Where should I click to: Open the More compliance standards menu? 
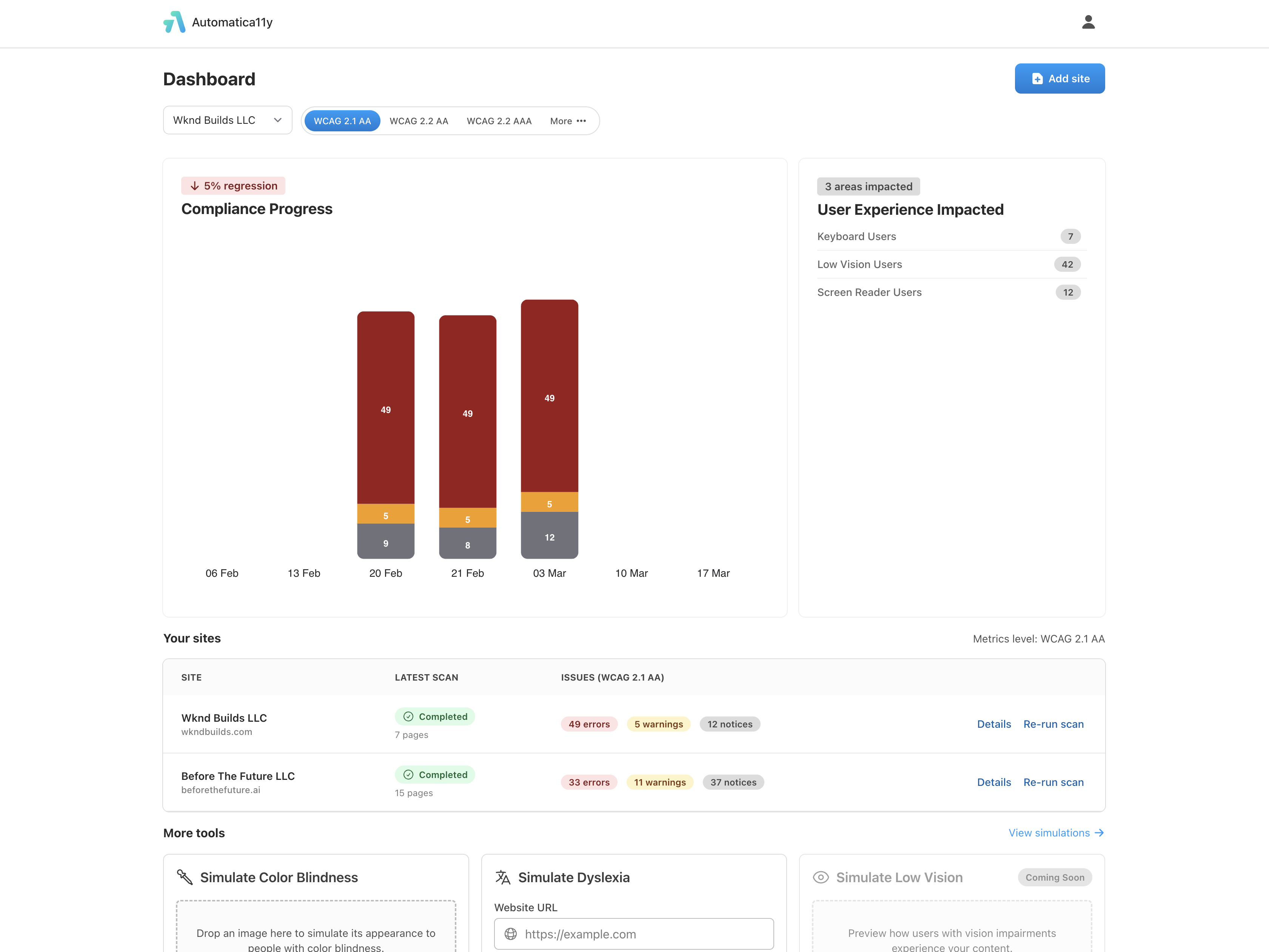(568, 120)
